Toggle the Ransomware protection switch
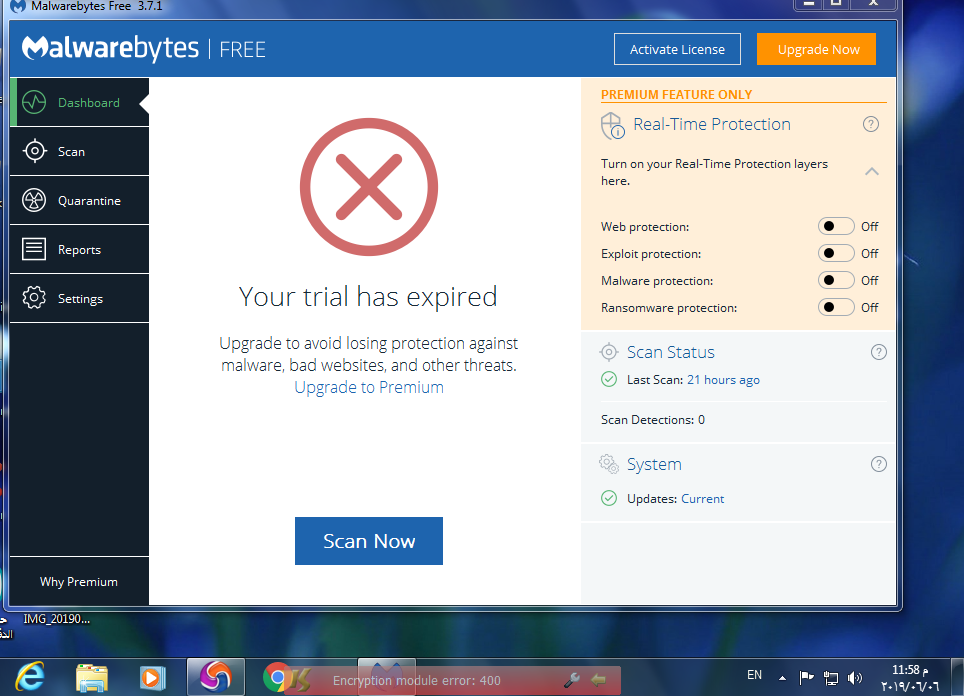Viewport: 964px width, 696px height. [x=836, y=307]
